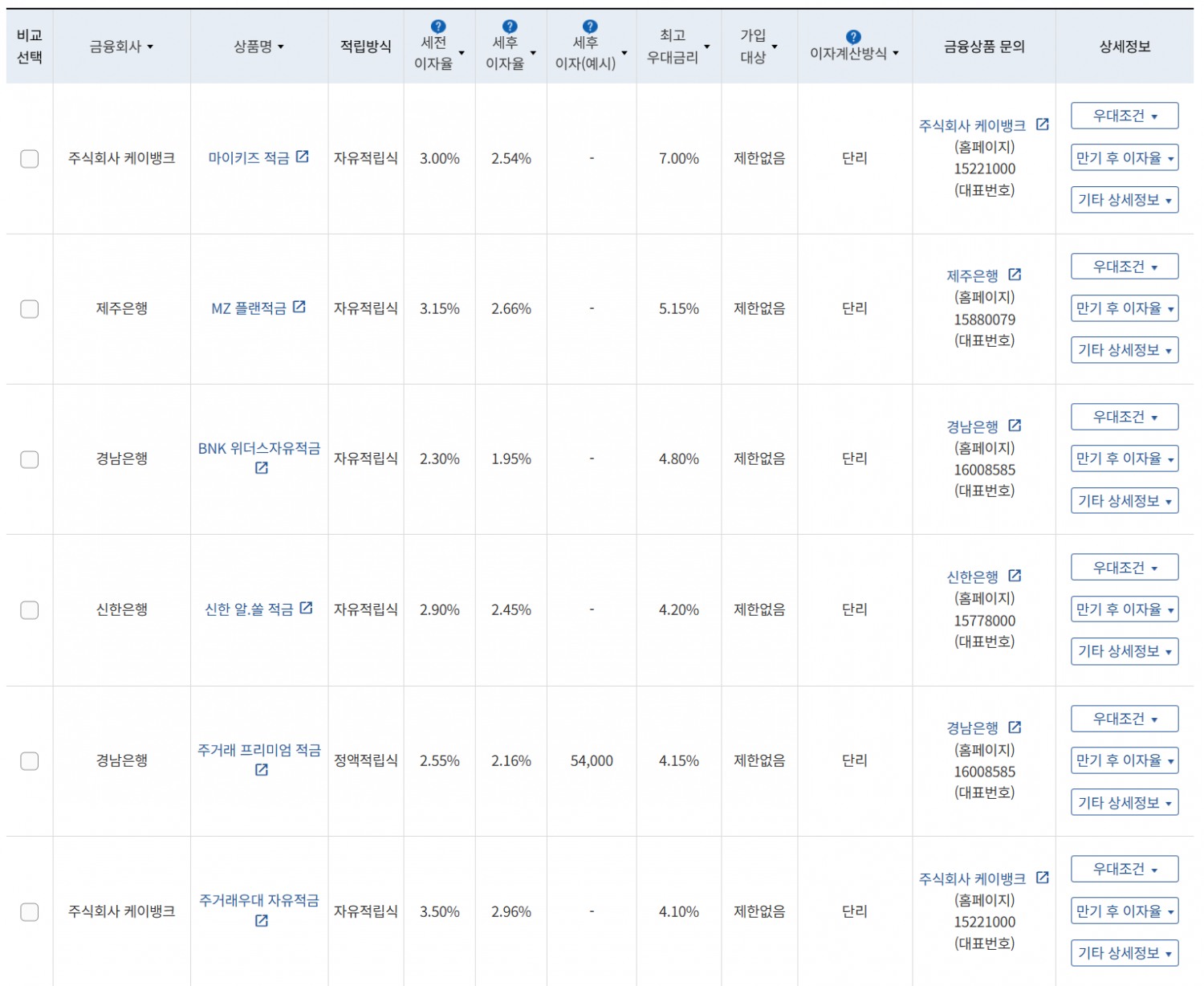Open the 신한 알.쏠 적금 product link
Image resolution: width=1204 pixels, height=986 pixels.
(249, 610)
